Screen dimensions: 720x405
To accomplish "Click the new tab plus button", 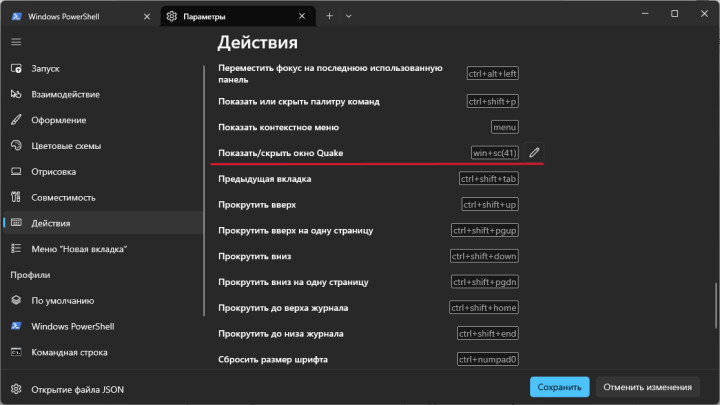I will 329,15.
